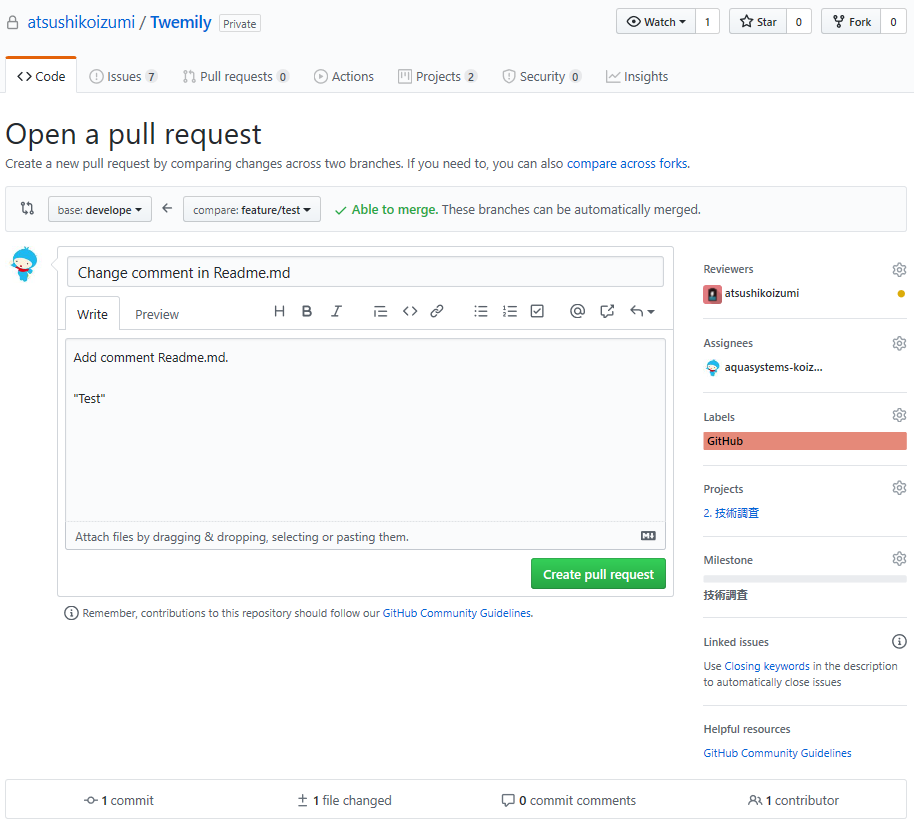Click the heading formatting icon
The width and height of the screenshot is (914, 823).
point(279,312)
